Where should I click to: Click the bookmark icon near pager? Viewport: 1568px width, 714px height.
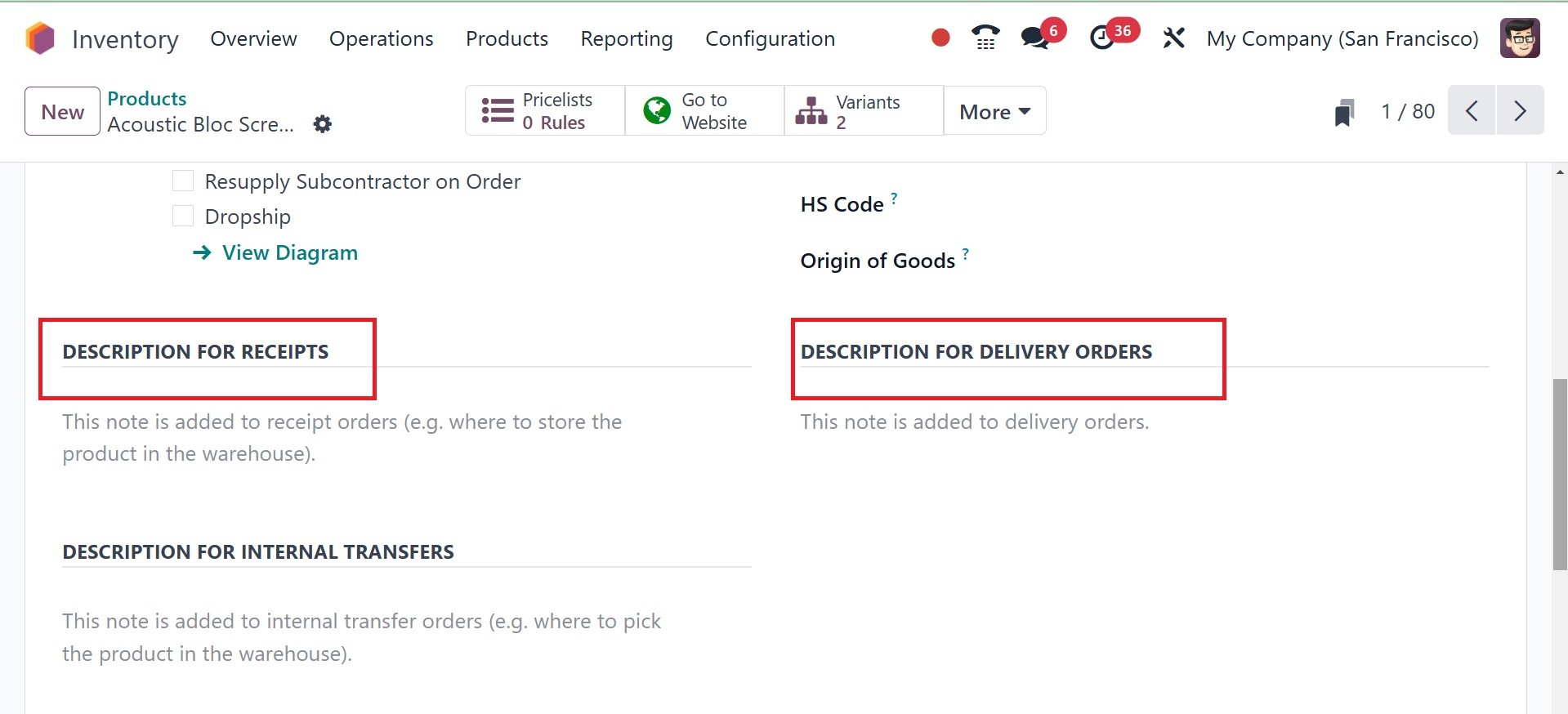(x=1344, y=112)
